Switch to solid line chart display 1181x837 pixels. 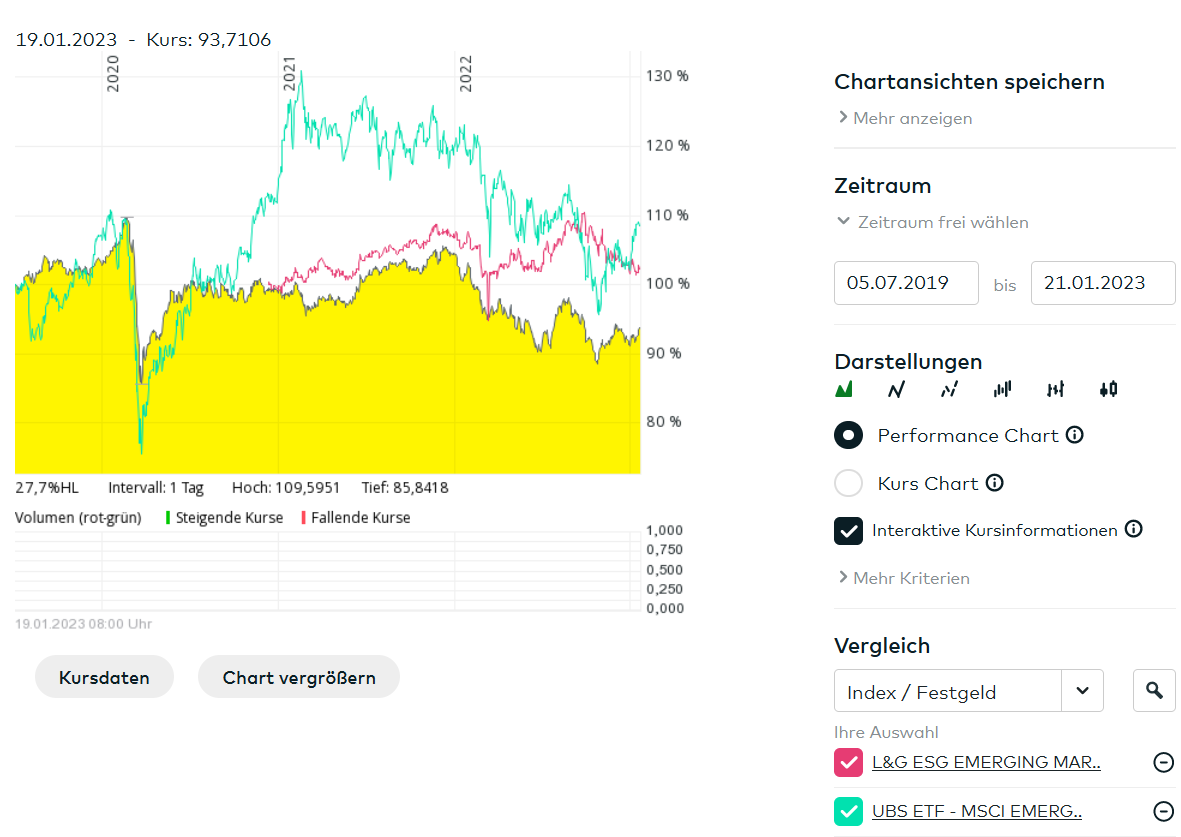coord(896,389)
